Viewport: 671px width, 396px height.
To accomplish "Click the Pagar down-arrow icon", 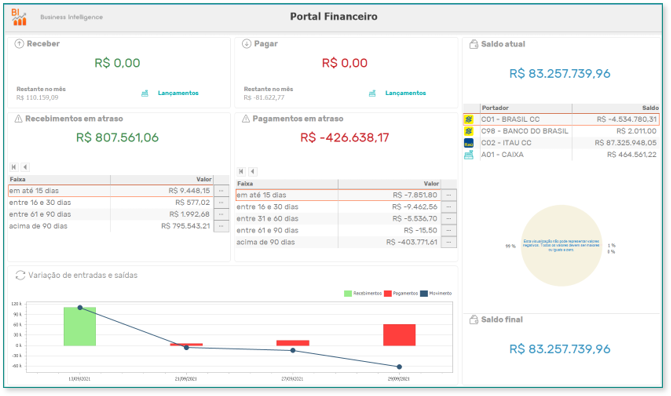I will click(x=246, y=44).
